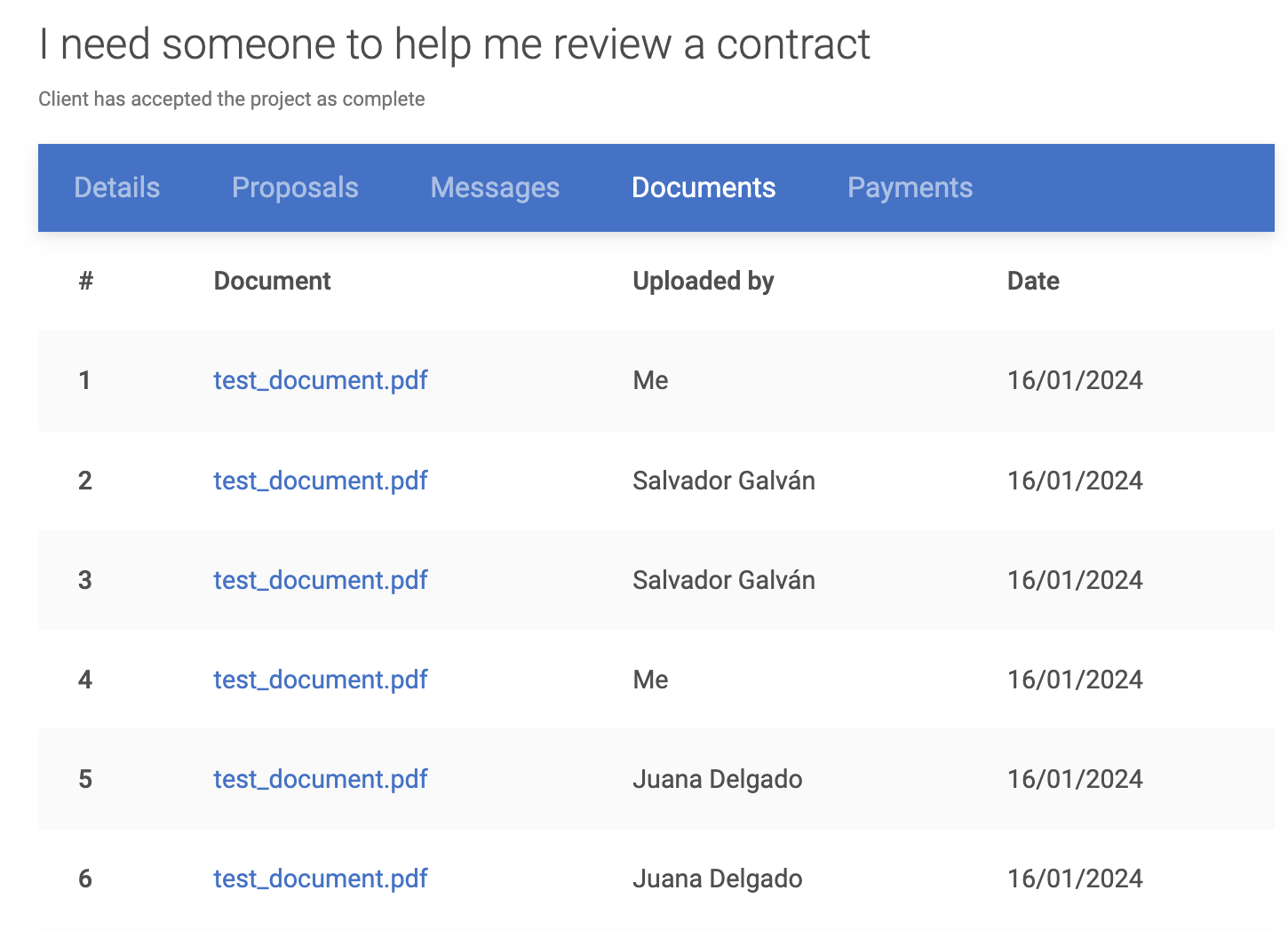The height and width of the screenshot is (938, 1288).
Task: Click the project title heading
Action: (x=454, y=44)
